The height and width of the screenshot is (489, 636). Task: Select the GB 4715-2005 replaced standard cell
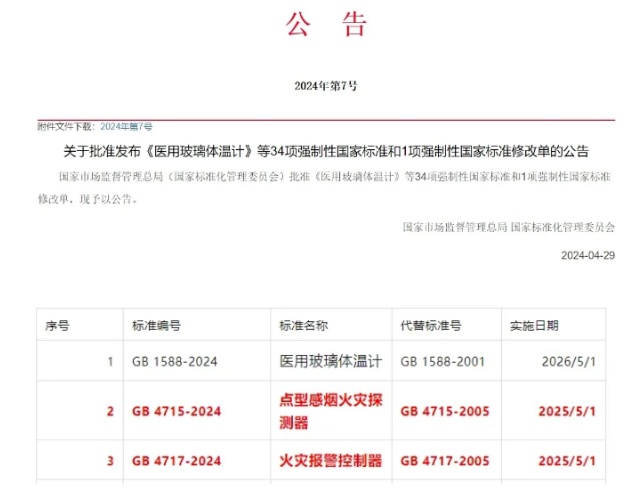446,411
